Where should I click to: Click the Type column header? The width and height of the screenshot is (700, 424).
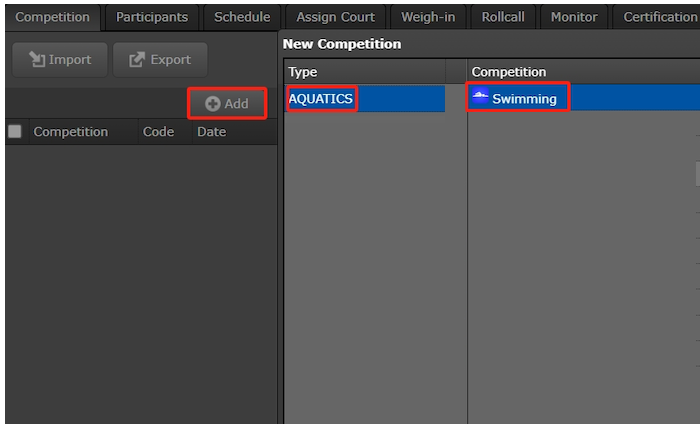click(x=303, y=72)
